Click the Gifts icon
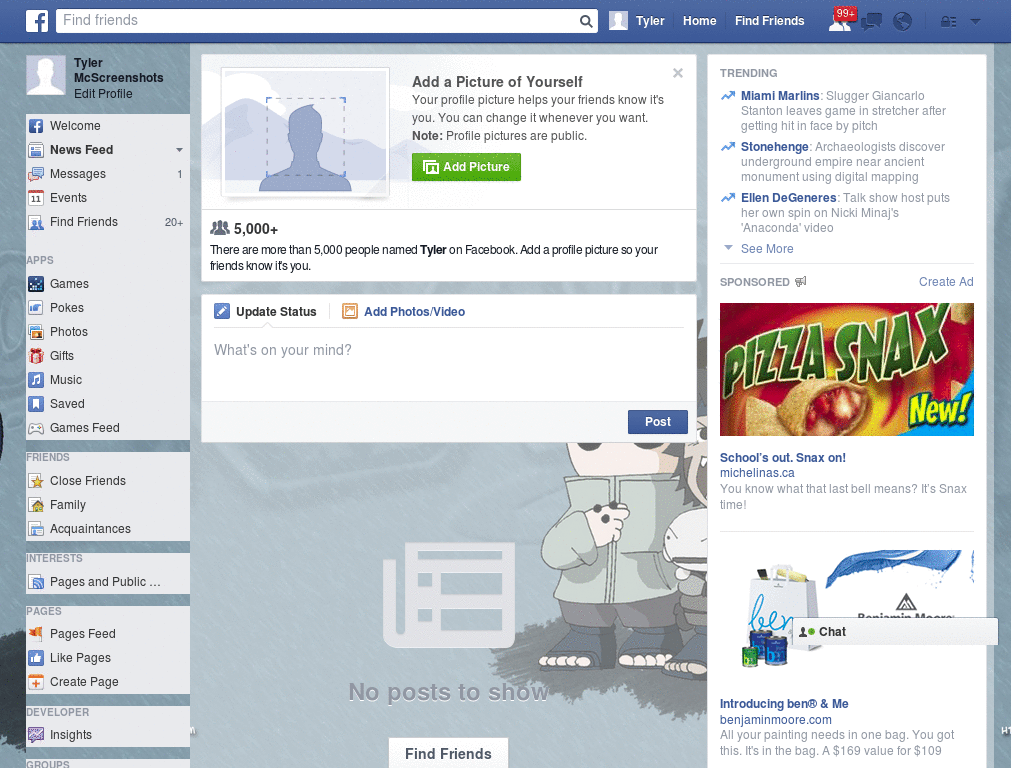 [36, 356]
